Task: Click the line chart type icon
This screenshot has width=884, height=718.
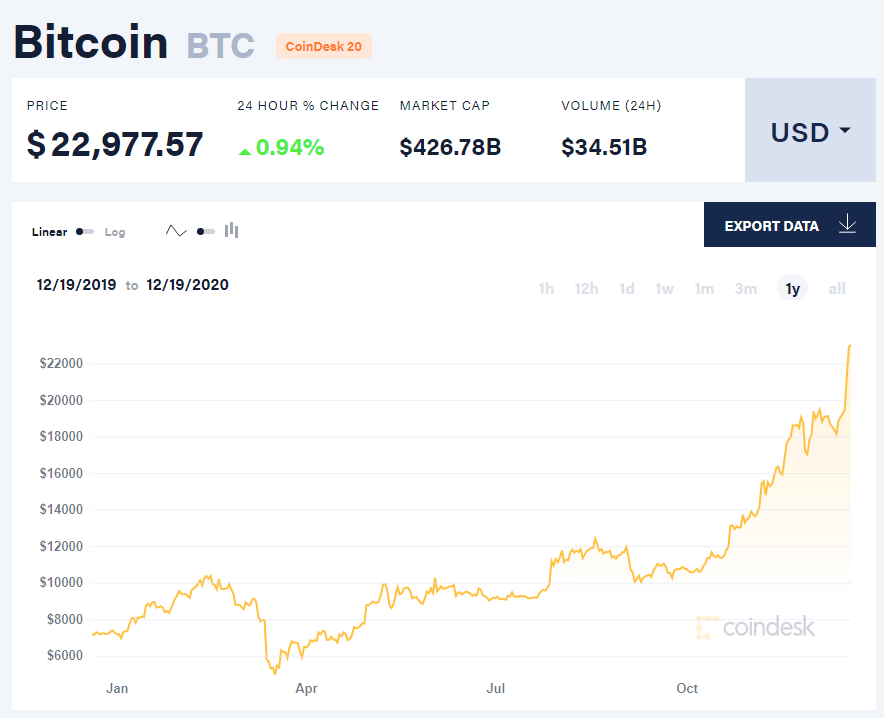Action: pyautogui.click(x=176, y=231)
